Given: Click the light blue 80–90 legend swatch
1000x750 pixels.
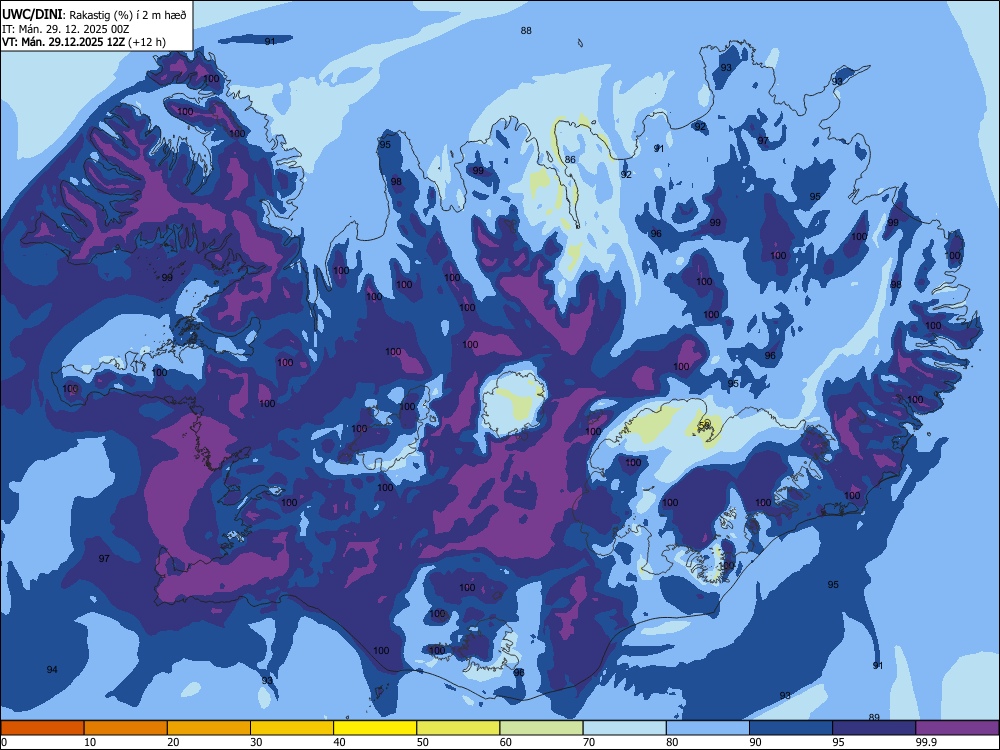Looking at the screenshot, I should coord(708,728).
